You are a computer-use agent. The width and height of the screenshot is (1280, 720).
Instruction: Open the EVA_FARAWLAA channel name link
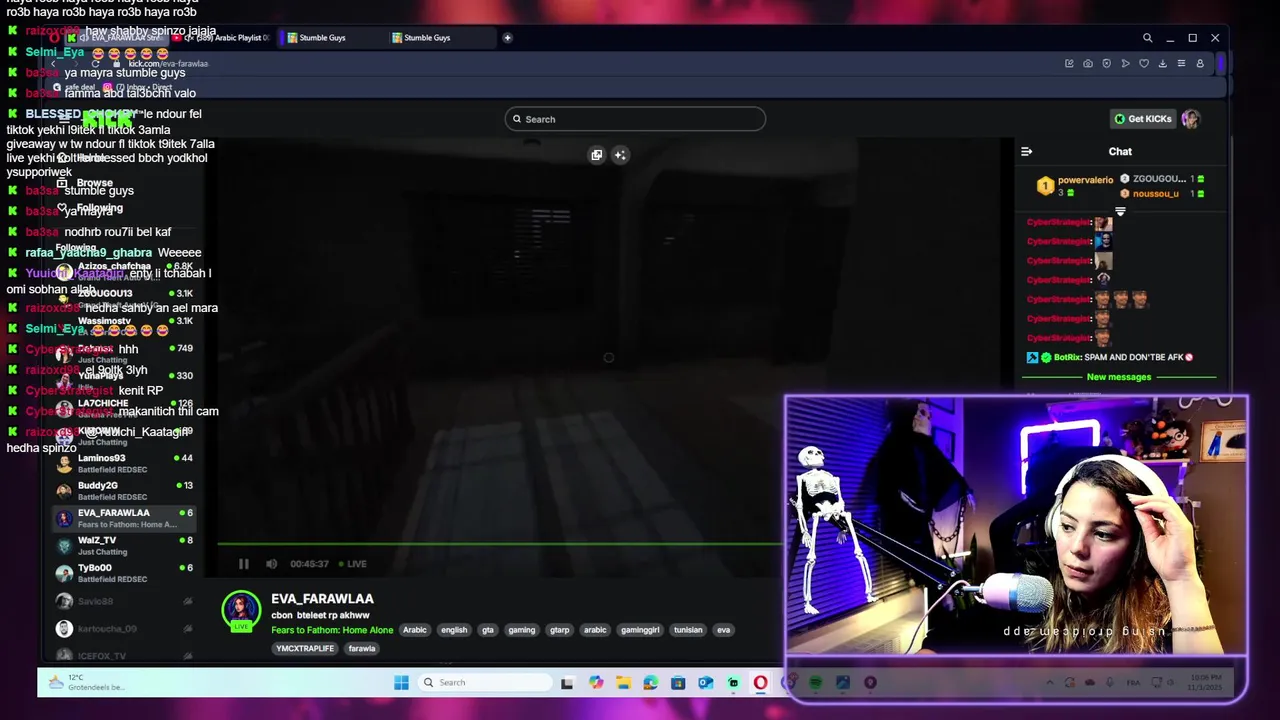[322, 599]
